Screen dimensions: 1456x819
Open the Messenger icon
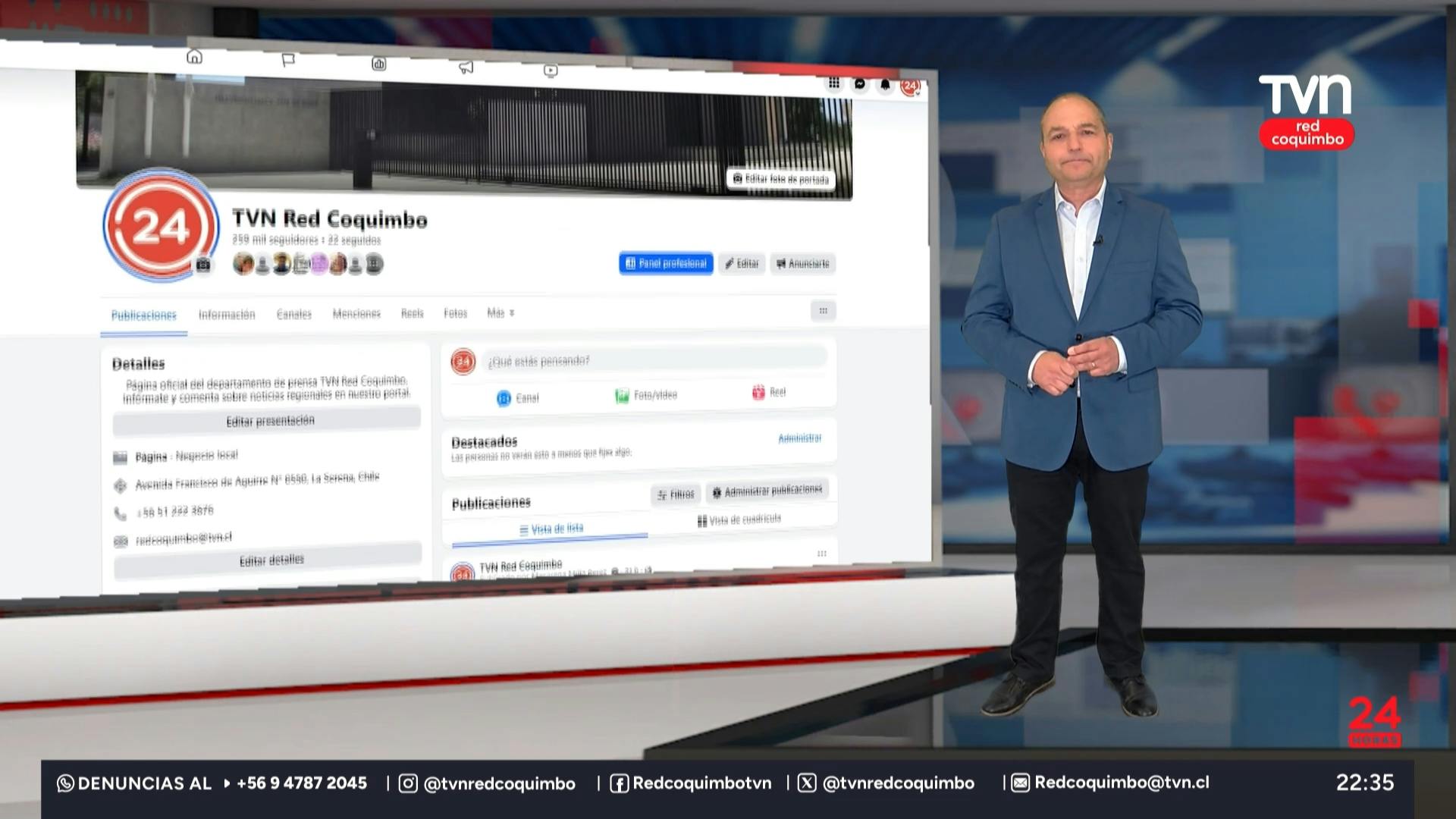point(860,83)
